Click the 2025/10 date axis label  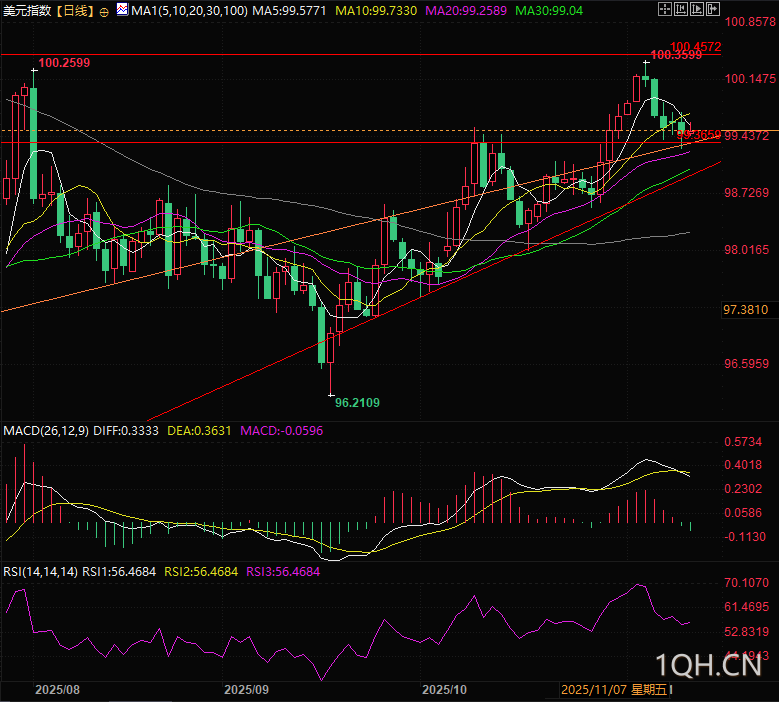pyautogui.click(x=445, y=690)
